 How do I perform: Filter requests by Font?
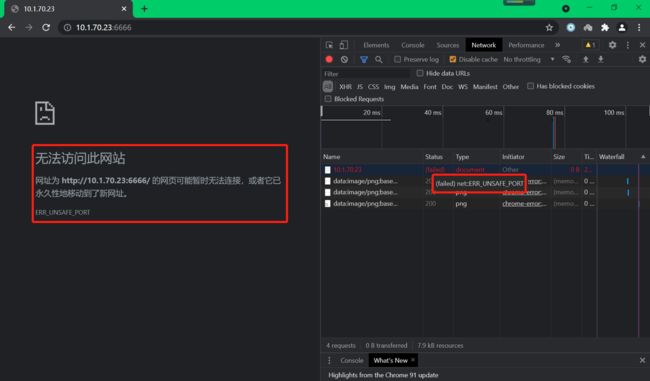pyautogui.click(x=430, y=87)
